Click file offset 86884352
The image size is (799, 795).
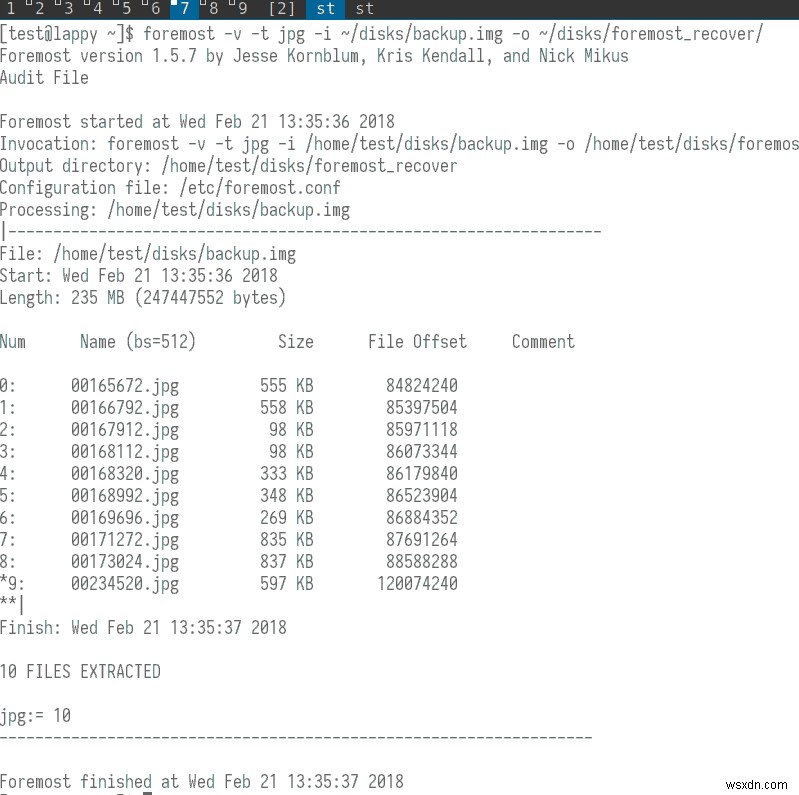[422, 517]
